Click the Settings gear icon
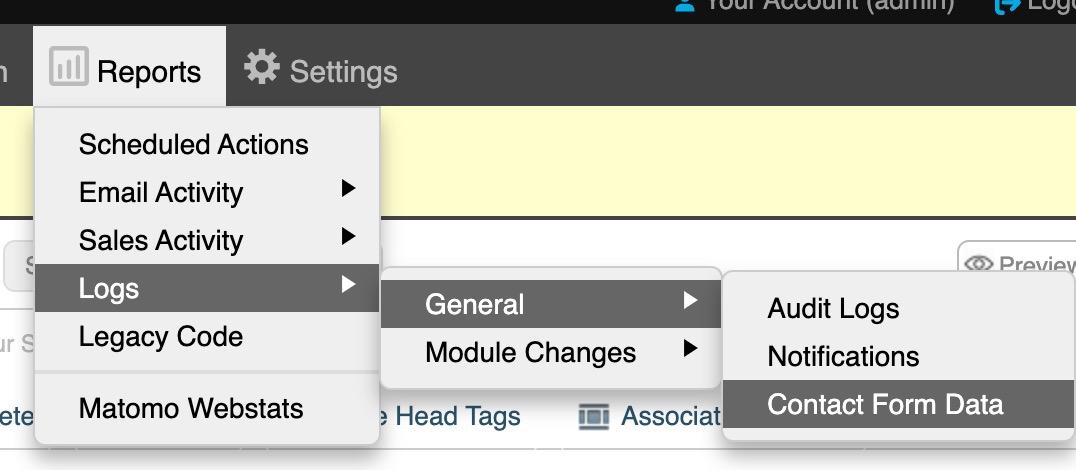1076x470 pixels. click(262, 67)
